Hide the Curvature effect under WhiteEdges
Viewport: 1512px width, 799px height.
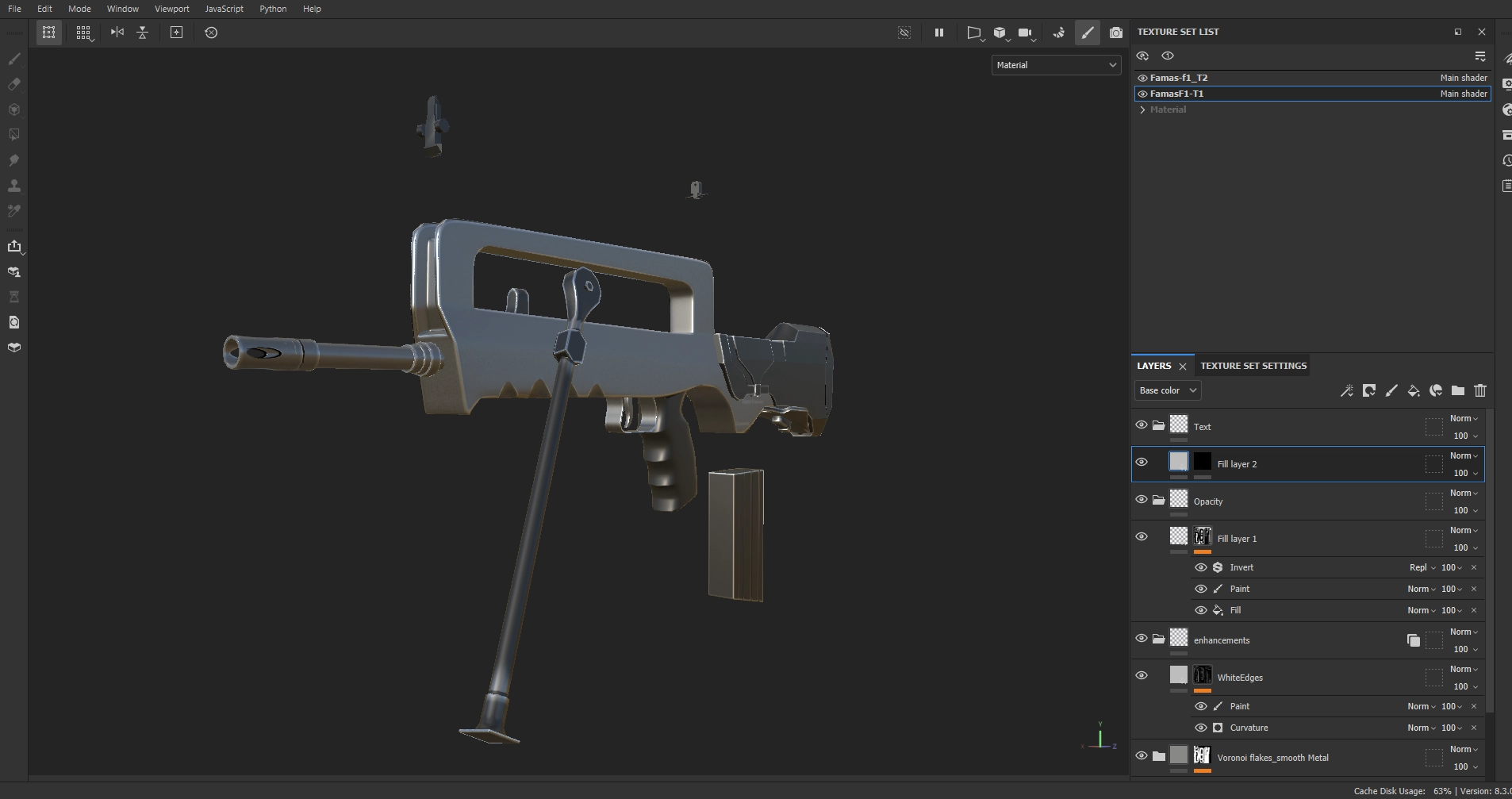click(x=1201, y=728)
